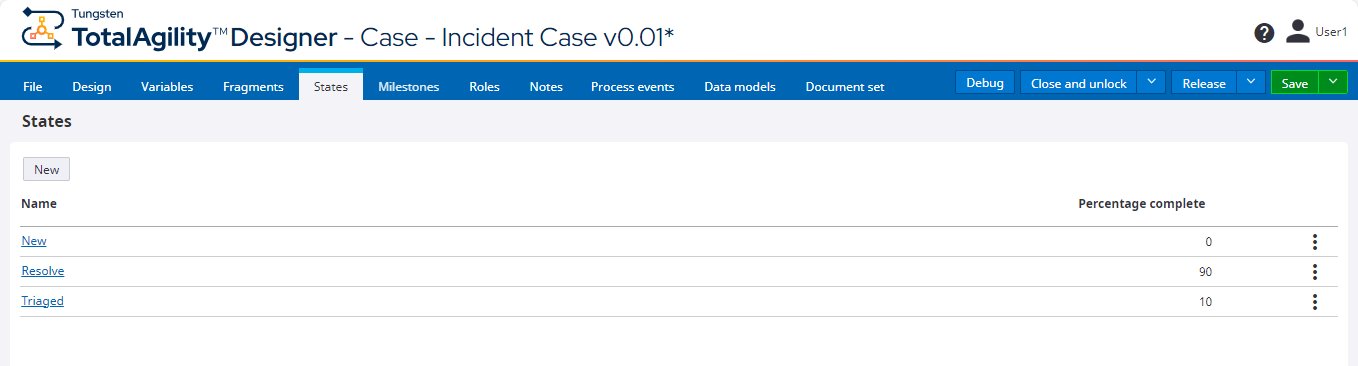1358x366 pixels.
Task: Open the help question mark icon
Action: click(1264, 33)
